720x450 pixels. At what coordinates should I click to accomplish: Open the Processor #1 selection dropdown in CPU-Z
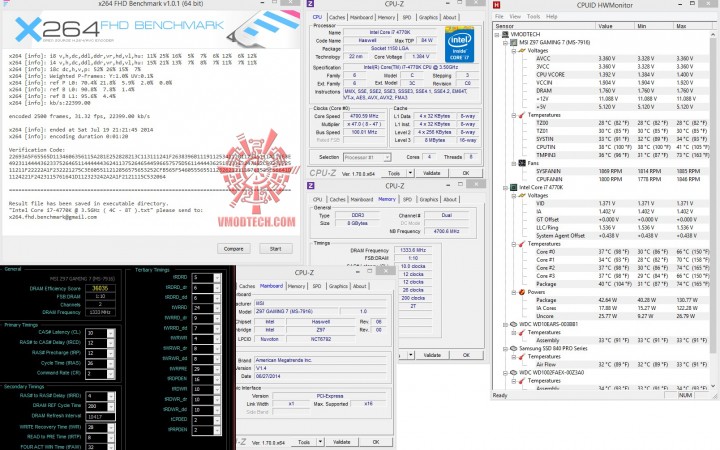click(387, 158)
